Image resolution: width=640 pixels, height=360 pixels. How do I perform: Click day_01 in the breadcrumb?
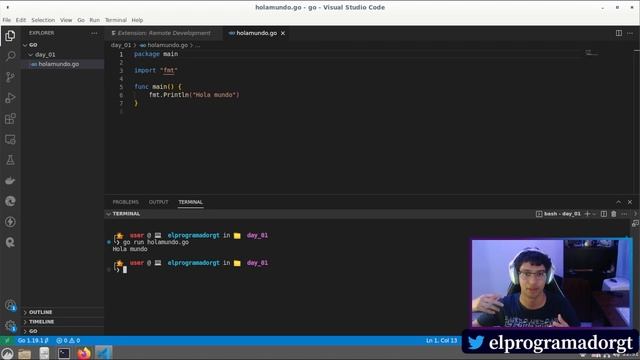[x=121, y=45]
